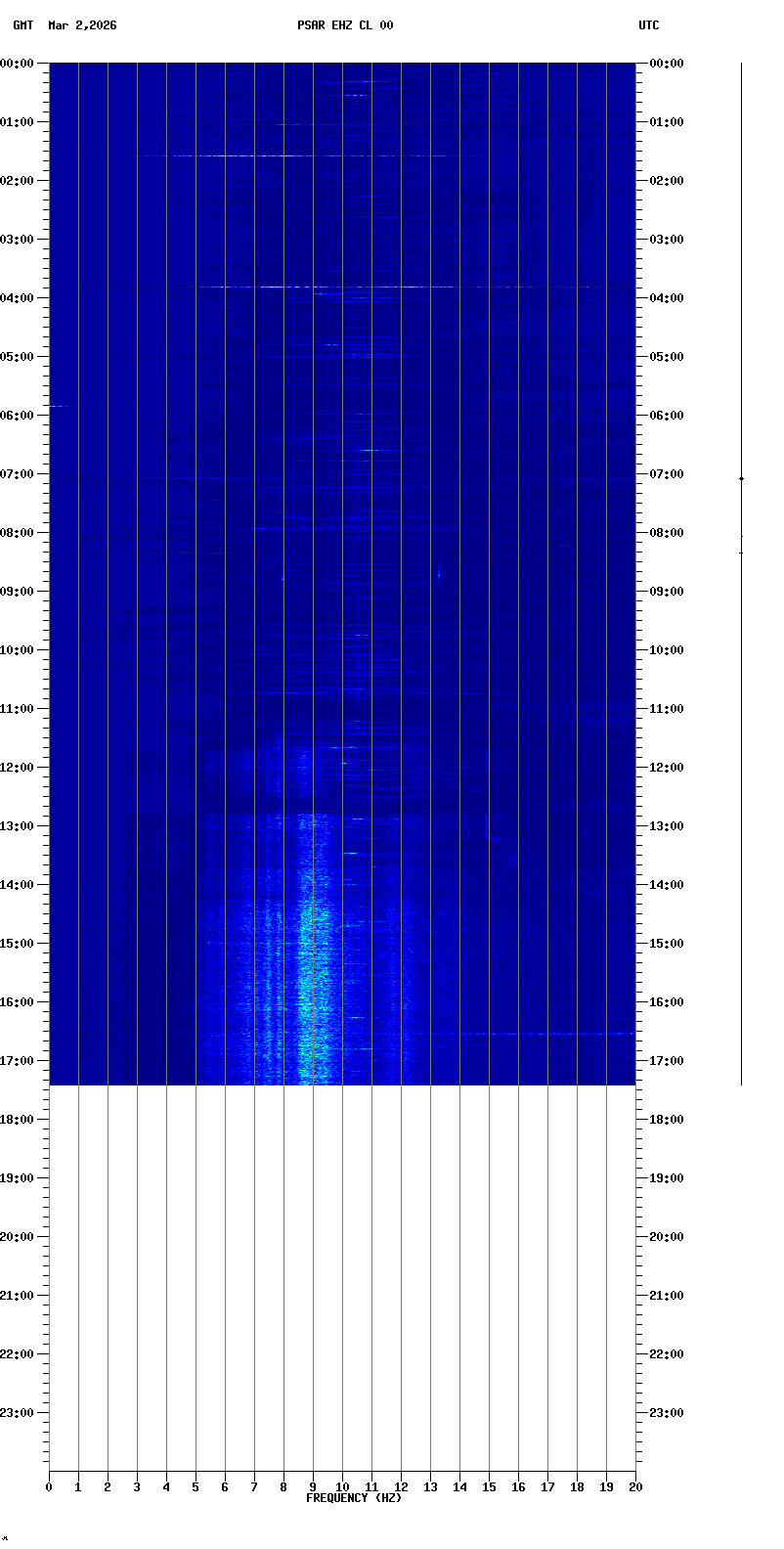The height and width of the screenshot is (1549, 784).
Task: Click the event dot on right amplitude line near 07:00
Action: pyautogui.click(x=741, y=478)
